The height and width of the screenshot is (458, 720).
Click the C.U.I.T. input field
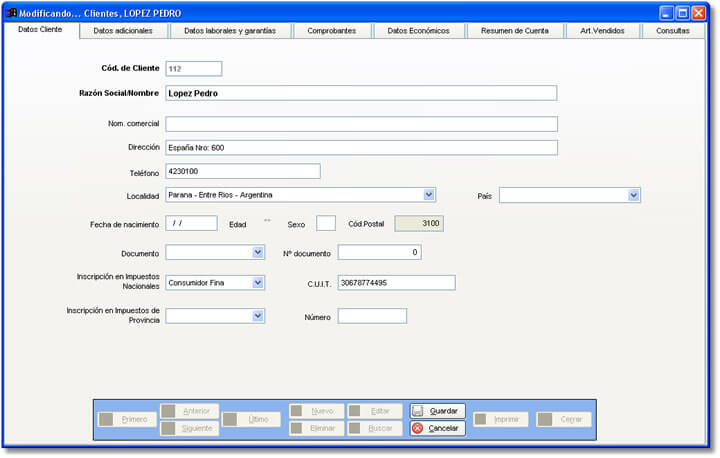tap(397, 283)
